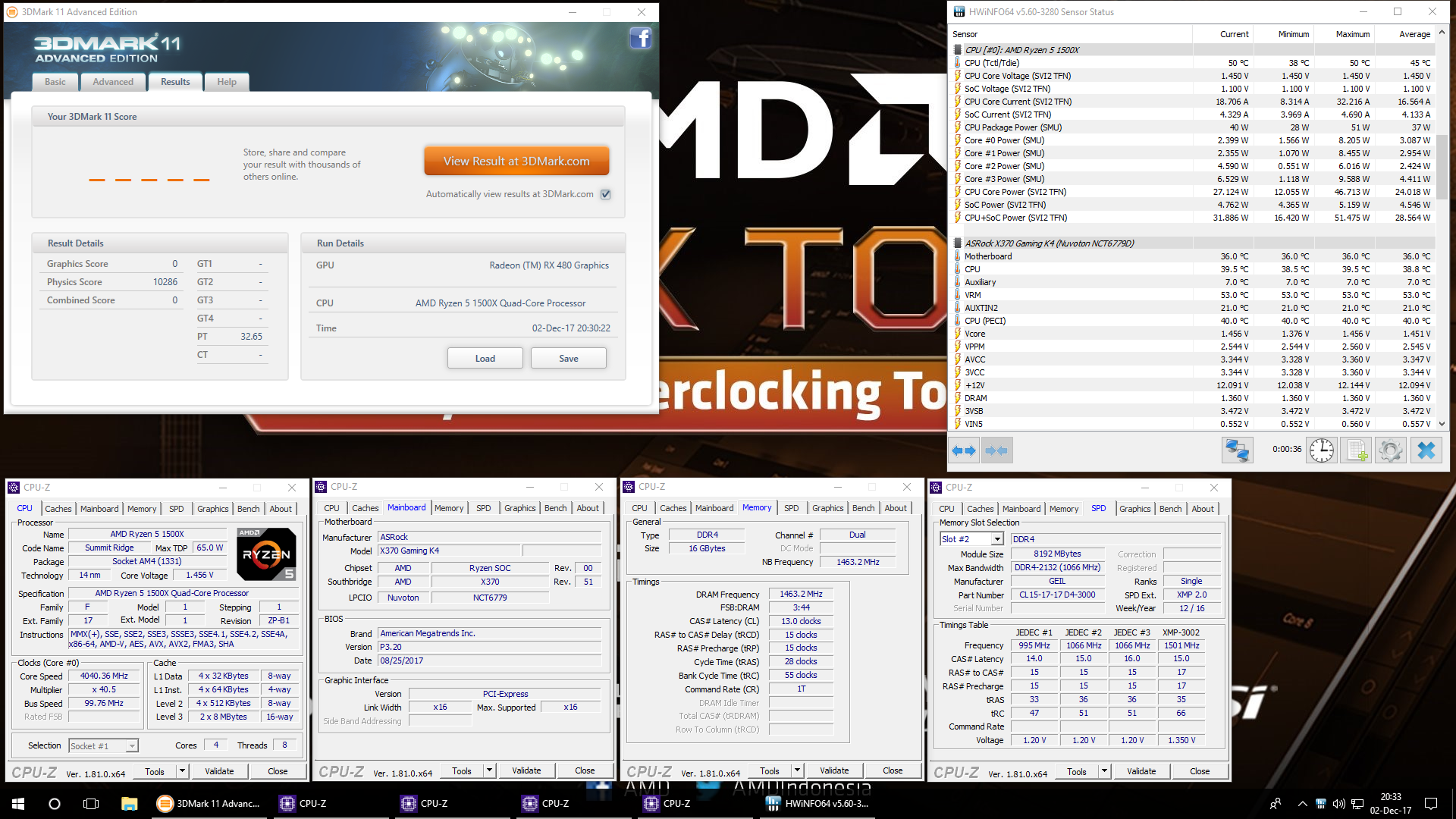1456x819 pixels.
Task: Switch to the Basic tab in 3DMark 11
Action: pos(55,82)
